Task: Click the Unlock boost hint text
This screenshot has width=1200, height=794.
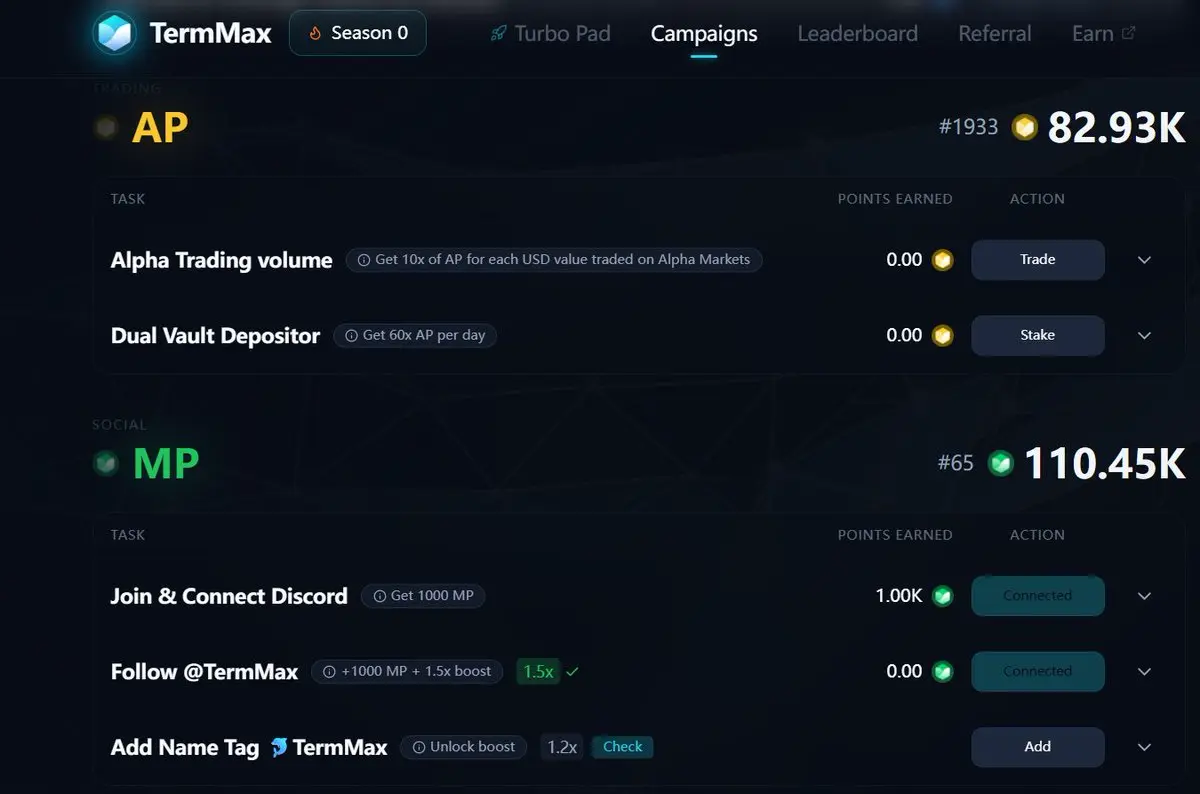Action: pos(472,747)
